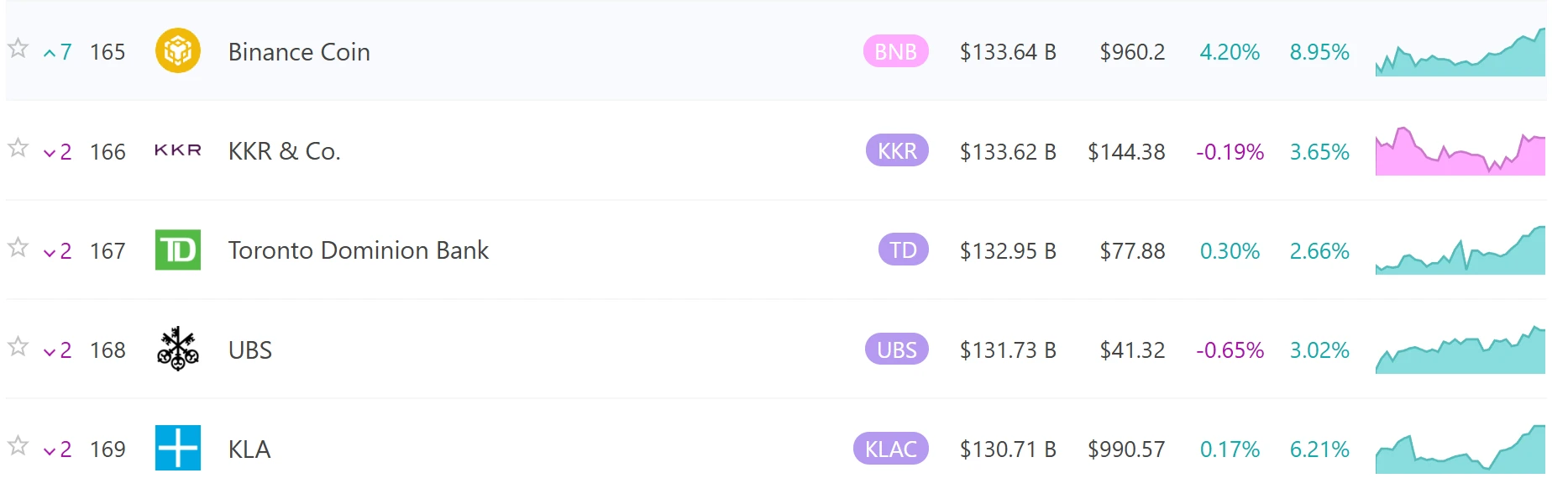Image resolution: width=1568 pixels, height=494 pixels.
Task: Click the Binance Coin logo icon
Action: [177, 51]
